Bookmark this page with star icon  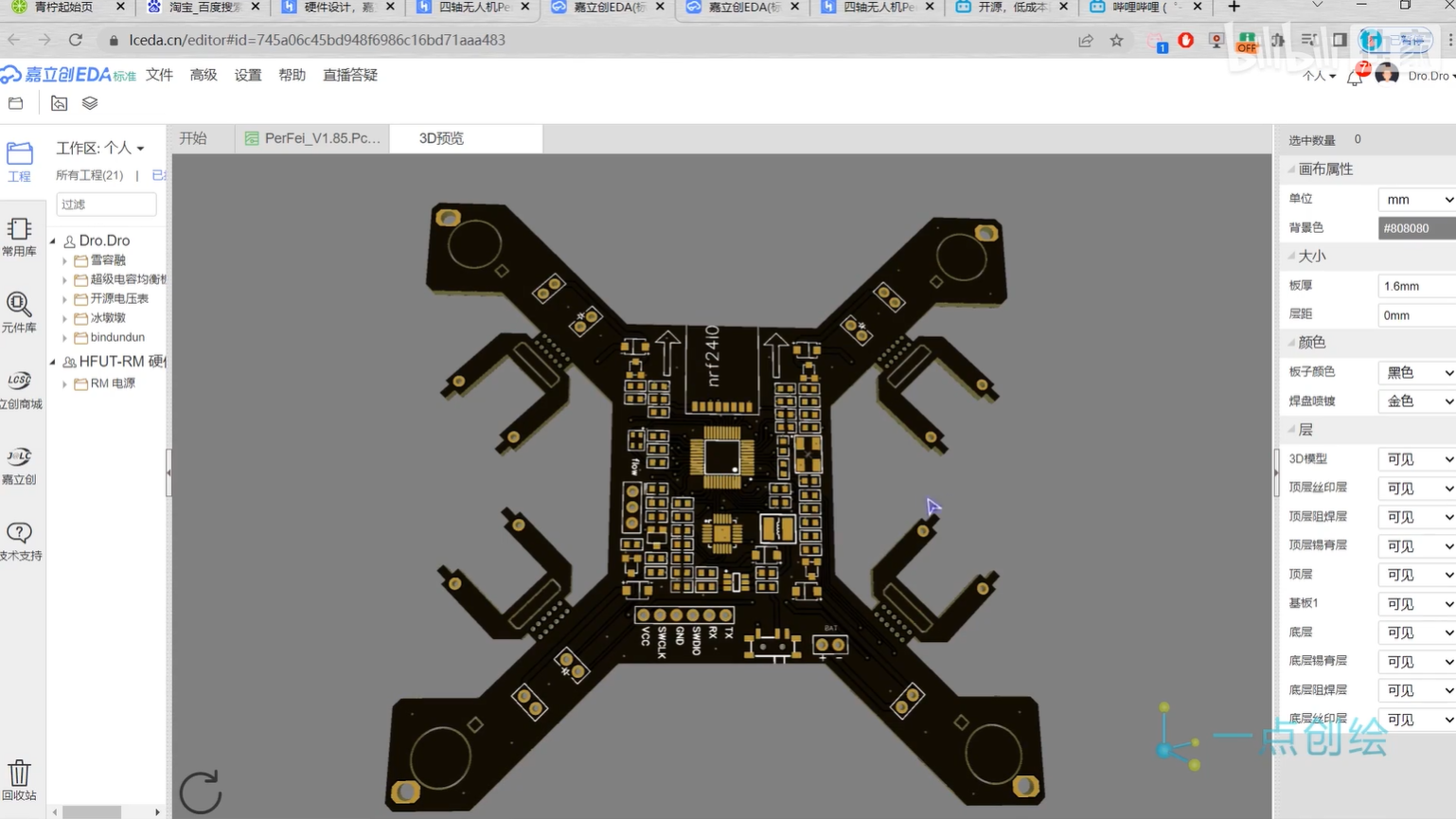tap(1117, 41)
